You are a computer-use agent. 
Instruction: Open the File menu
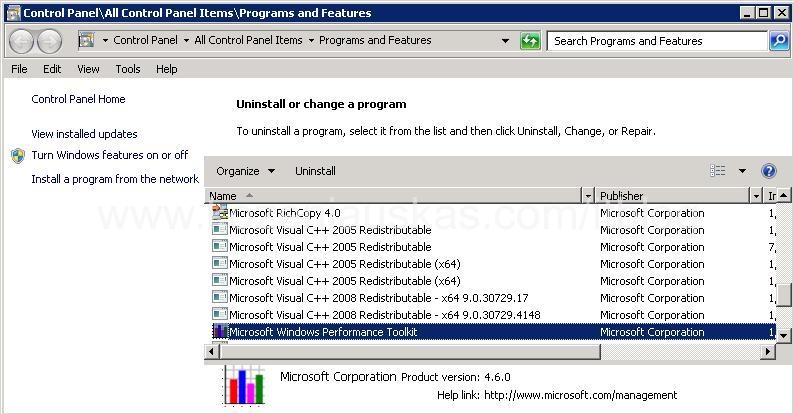click(19, 69)
